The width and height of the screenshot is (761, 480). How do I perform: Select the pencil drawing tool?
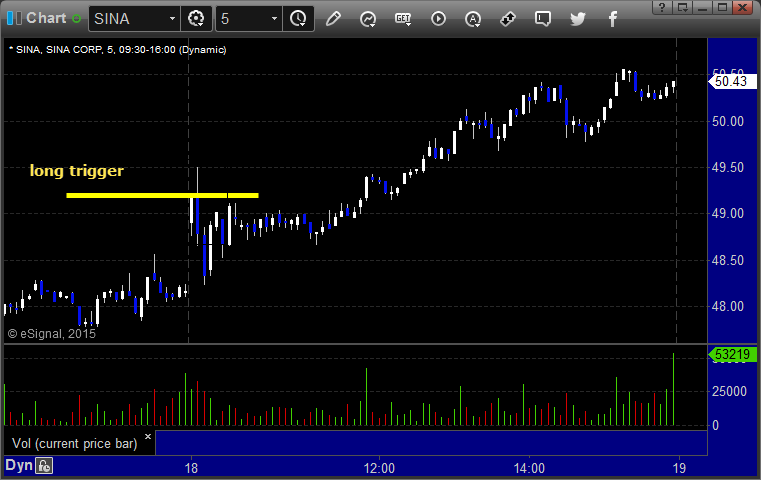coord(333,19)
